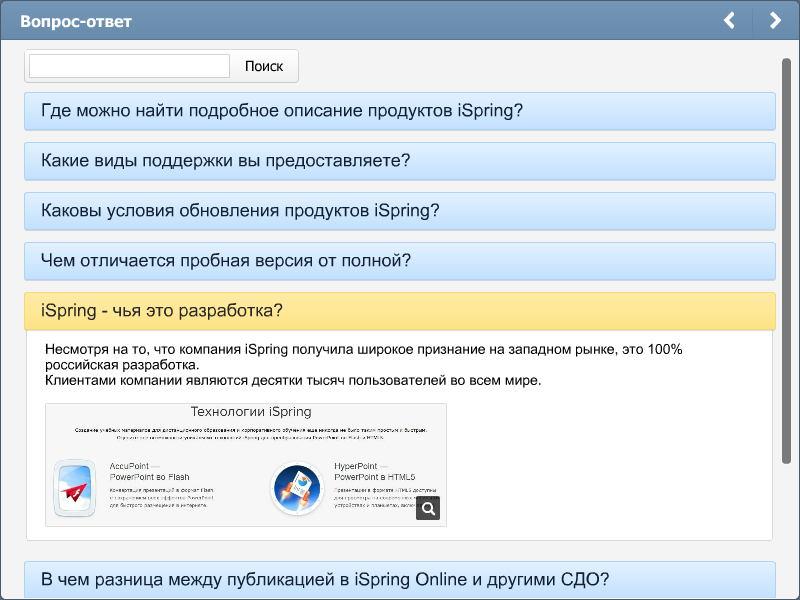This screenshot has width=800, height=600.
Task: Click the Поиск button
Action: (x=264, y=66)
